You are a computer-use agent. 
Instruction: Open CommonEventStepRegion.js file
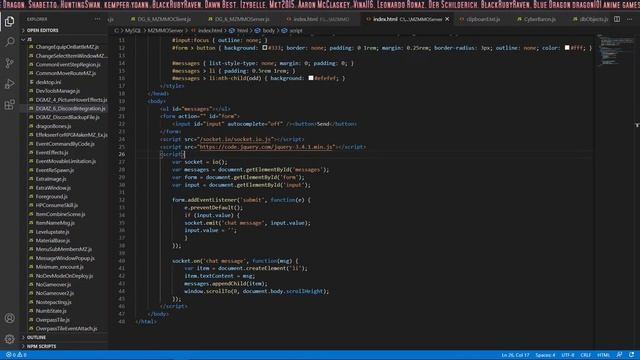tap(68, 64)
